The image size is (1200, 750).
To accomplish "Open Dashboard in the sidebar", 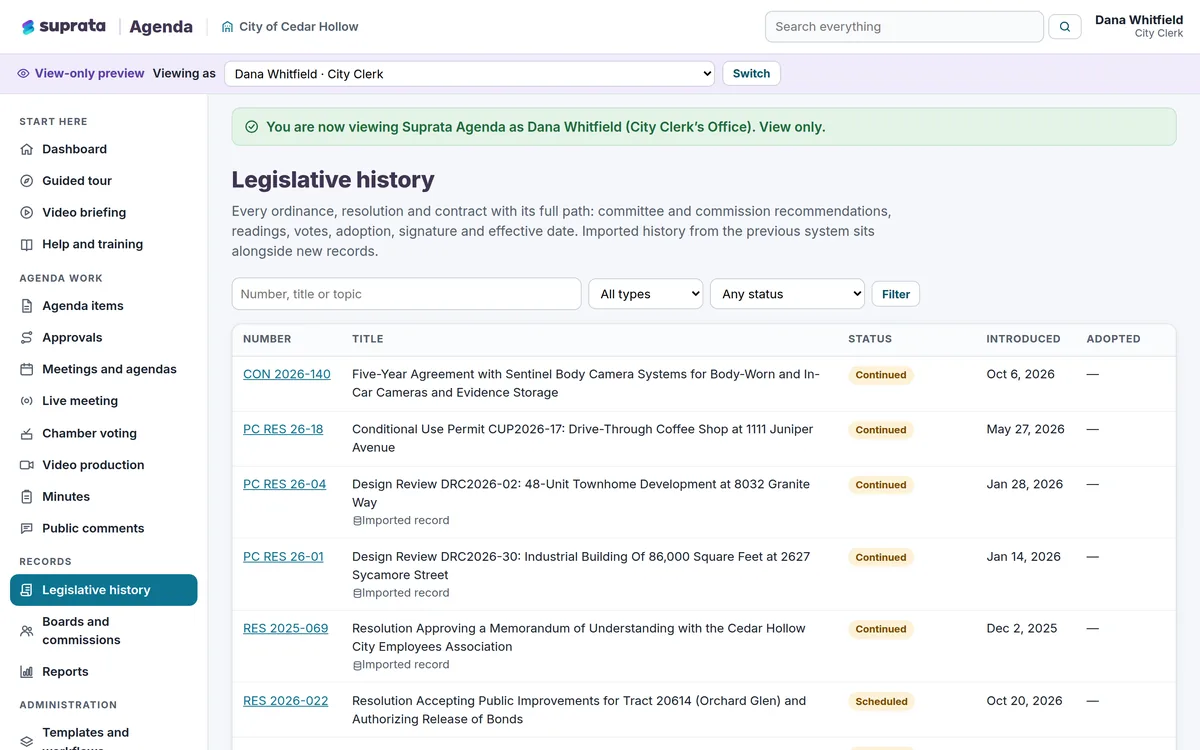I will [104, 149].
